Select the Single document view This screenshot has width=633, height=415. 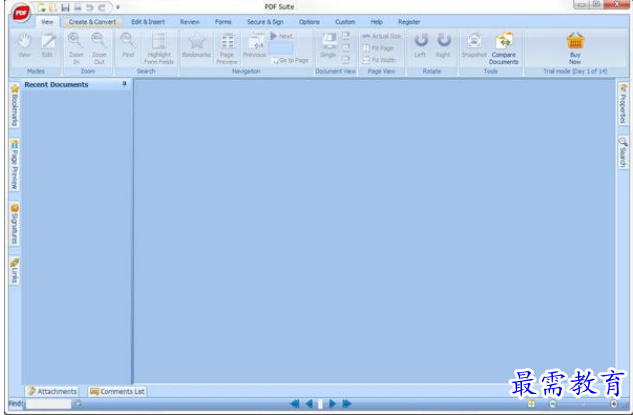click(329, 45)
